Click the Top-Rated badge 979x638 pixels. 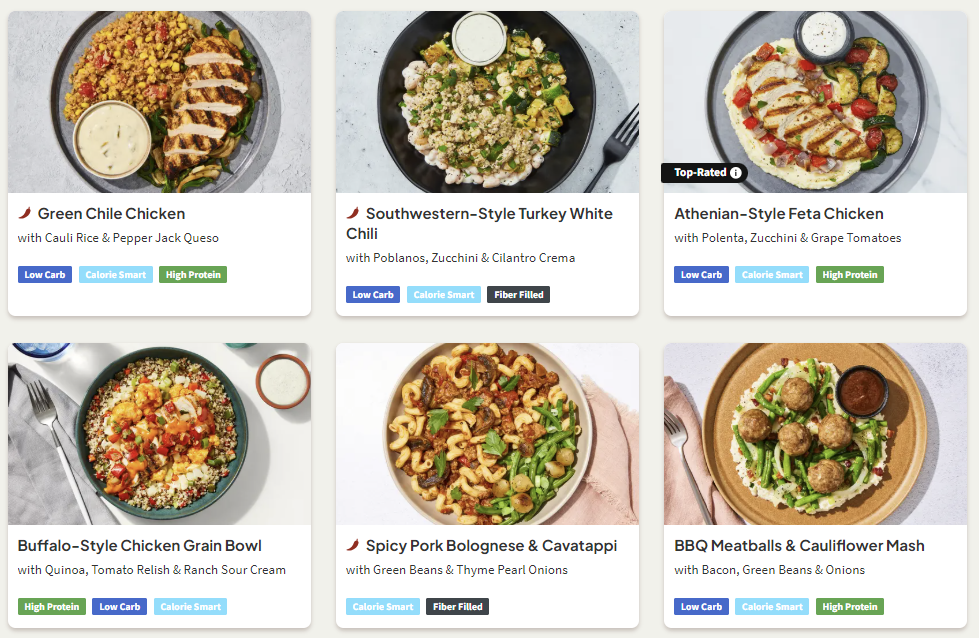pos(700,173)
